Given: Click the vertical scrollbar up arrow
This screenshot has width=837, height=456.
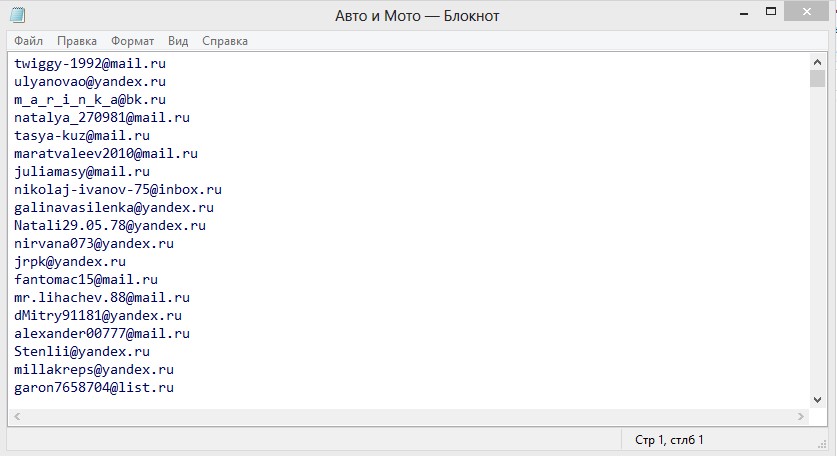Looking at the screenshot, I should pos(817,62).
